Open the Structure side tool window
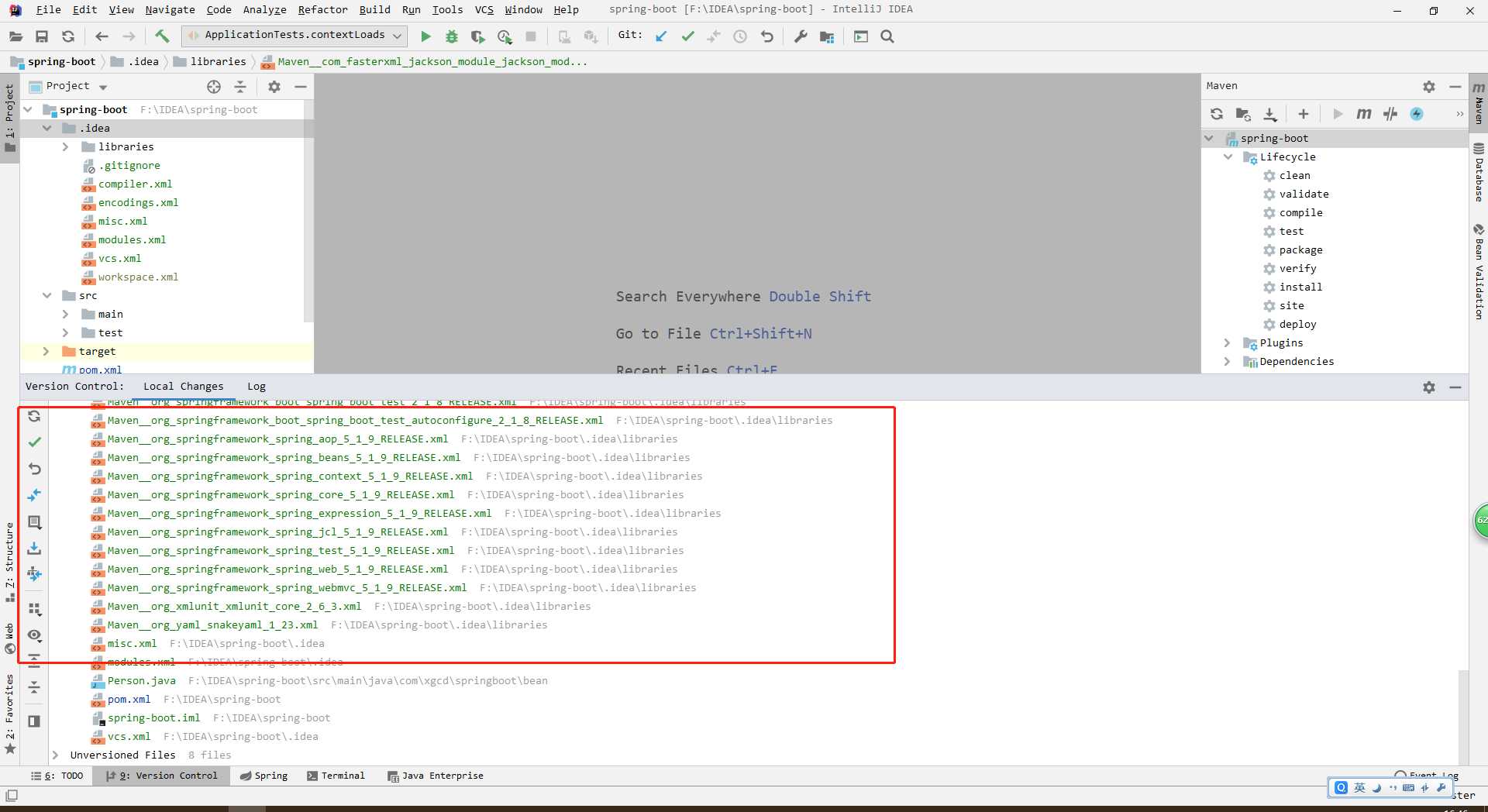This screenshot has height=812, width=1488. [9, 562]
